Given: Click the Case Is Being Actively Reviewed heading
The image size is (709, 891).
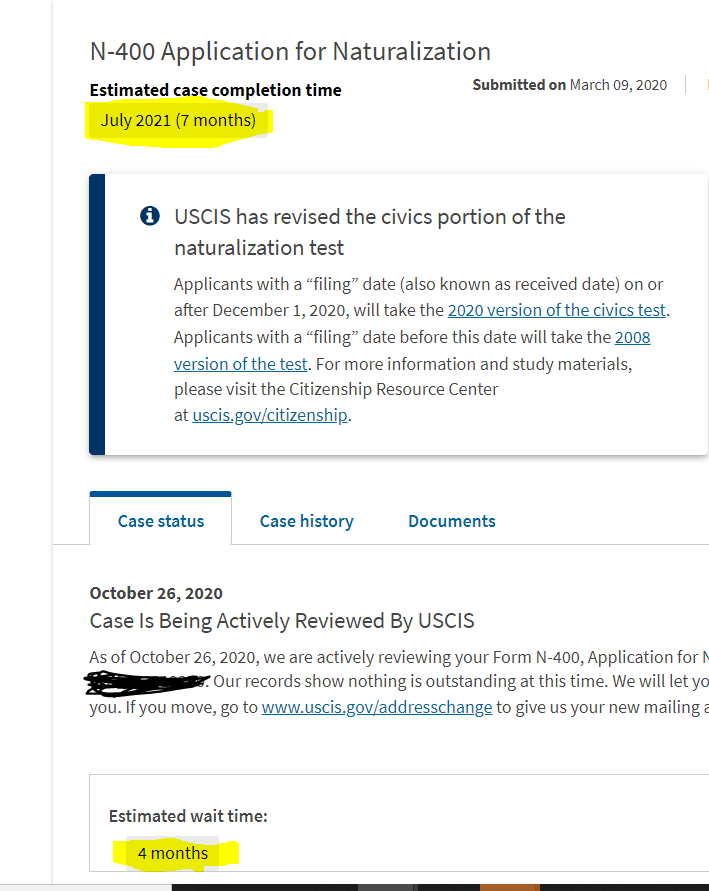Looking at the screenshot, I should (282, 621).
